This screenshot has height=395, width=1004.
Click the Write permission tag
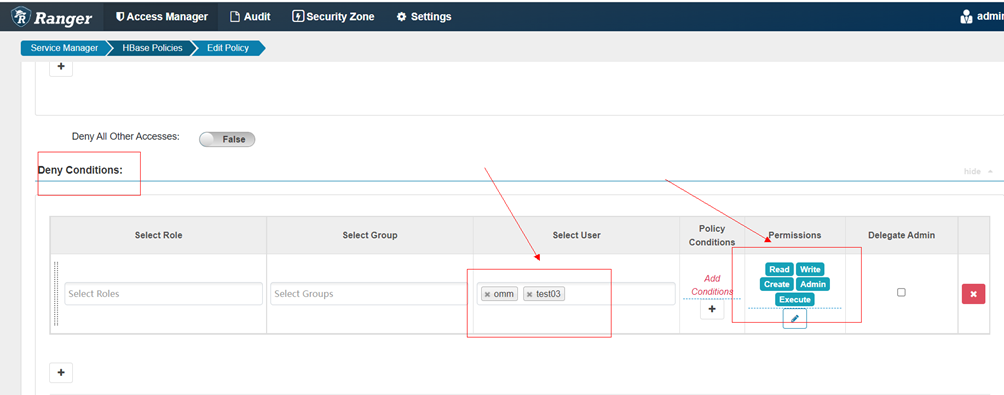pos(810,270)
